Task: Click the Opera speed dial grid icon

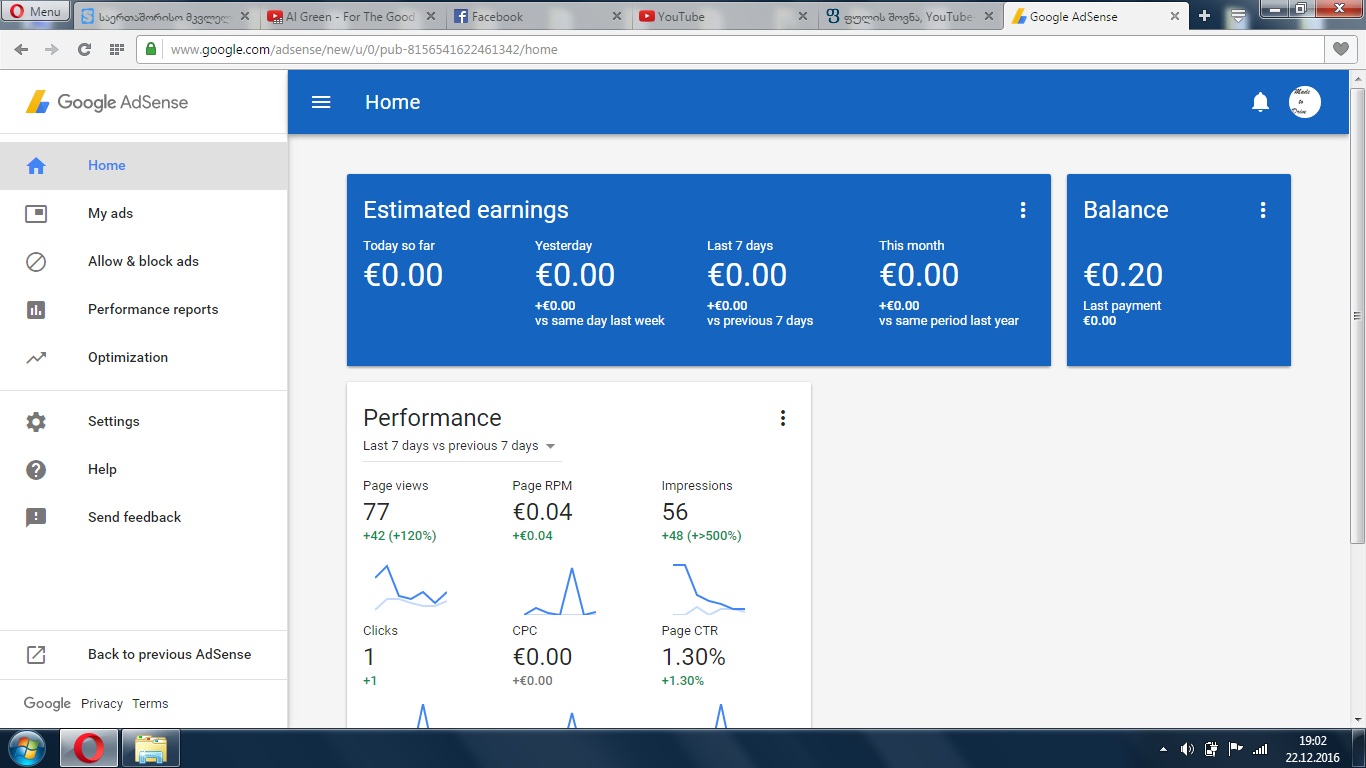Action: click(x=116, y=50)
